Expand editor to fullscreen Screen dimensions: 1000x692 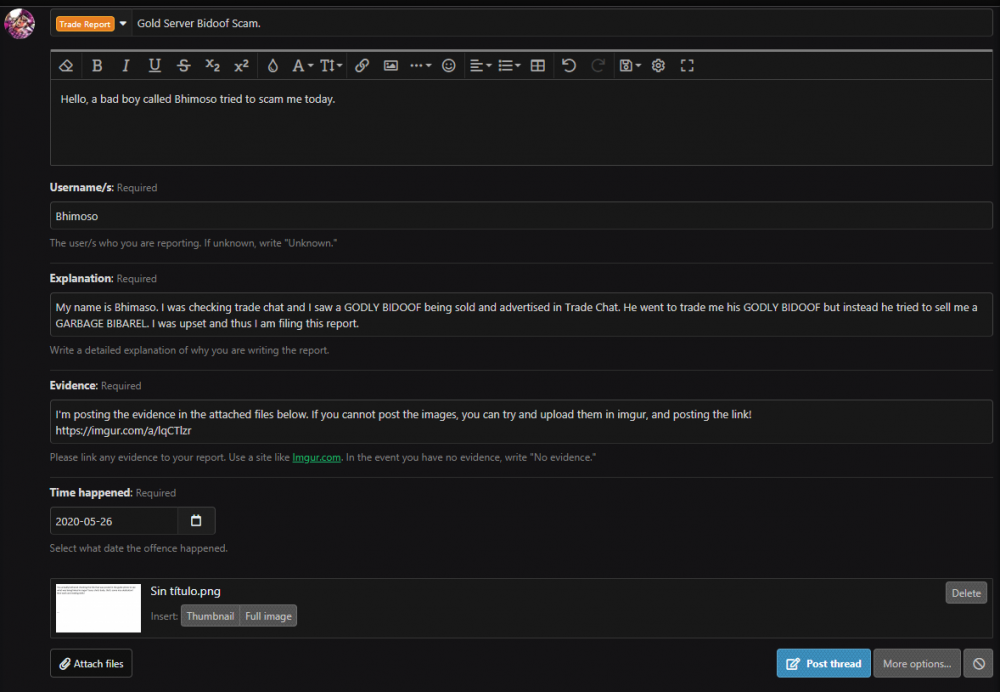point(687,66)
